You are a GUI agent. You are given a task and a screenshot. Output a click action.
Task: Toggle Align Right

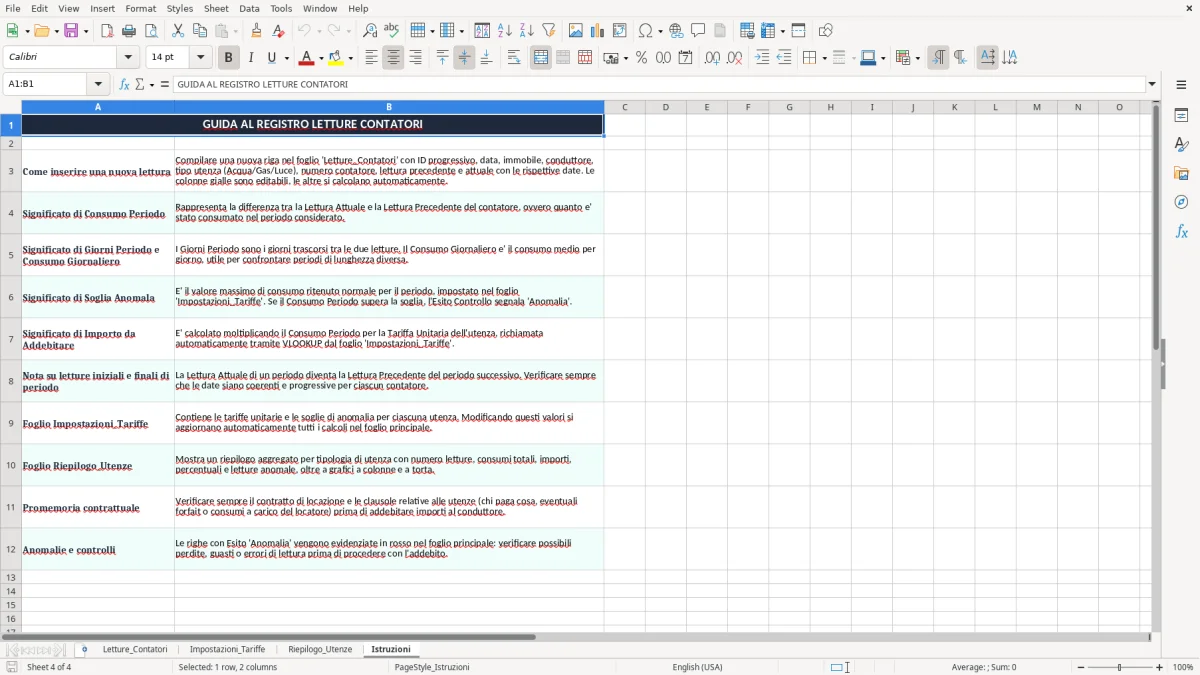[x=415, y=58]
